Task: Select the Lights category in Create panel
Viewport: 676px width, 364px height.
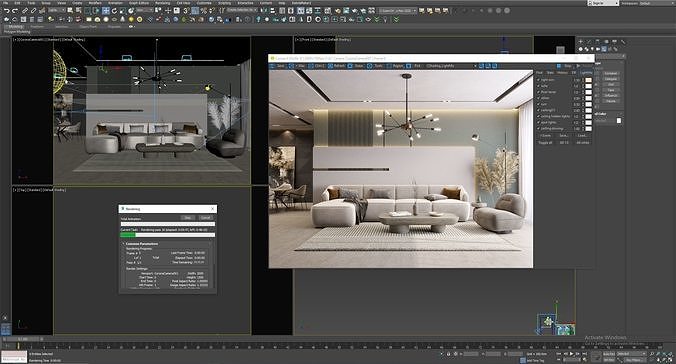Action: point(592,49)
